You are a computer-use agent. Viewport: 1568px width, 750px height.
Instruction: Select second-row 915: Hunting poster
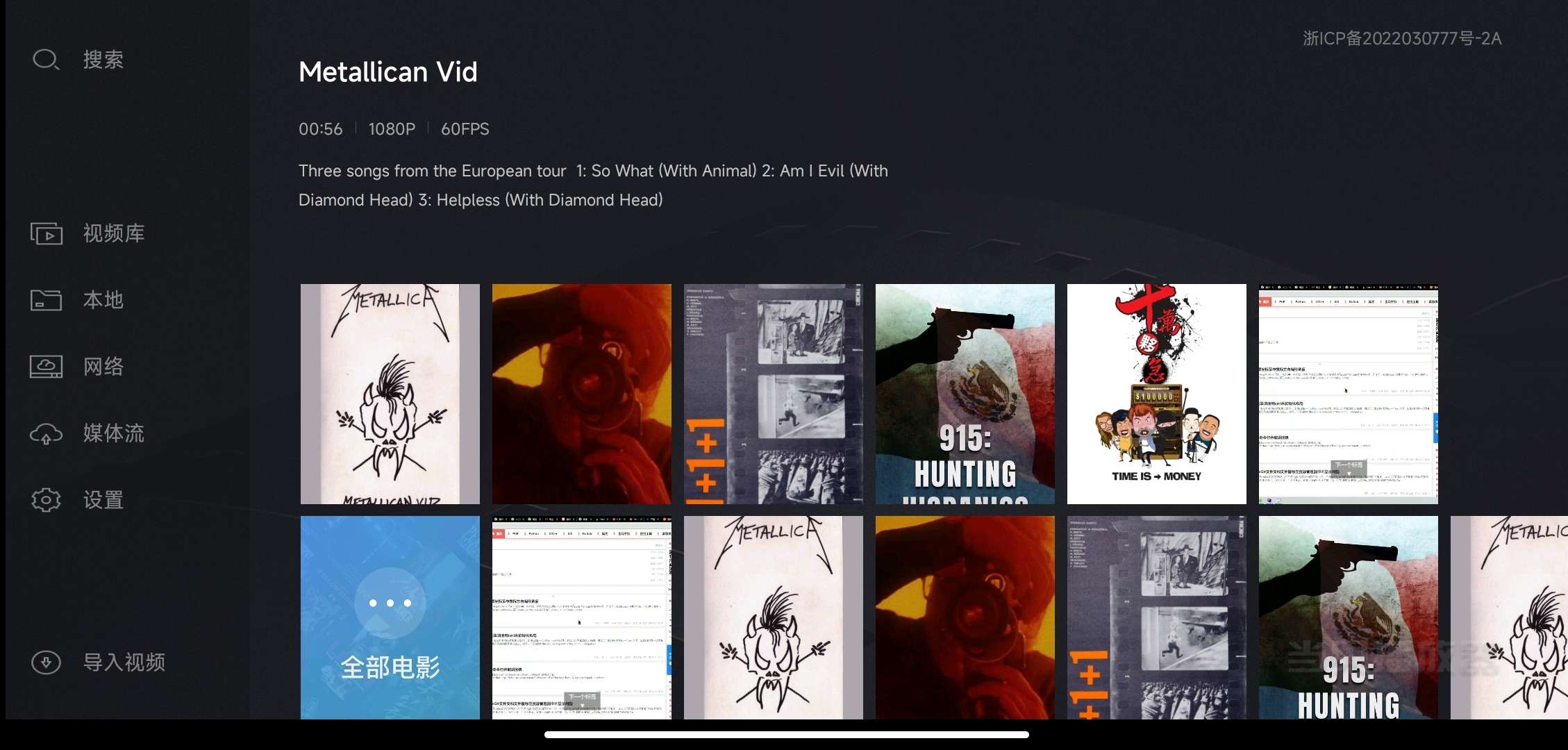click(x=1349, y=617)
